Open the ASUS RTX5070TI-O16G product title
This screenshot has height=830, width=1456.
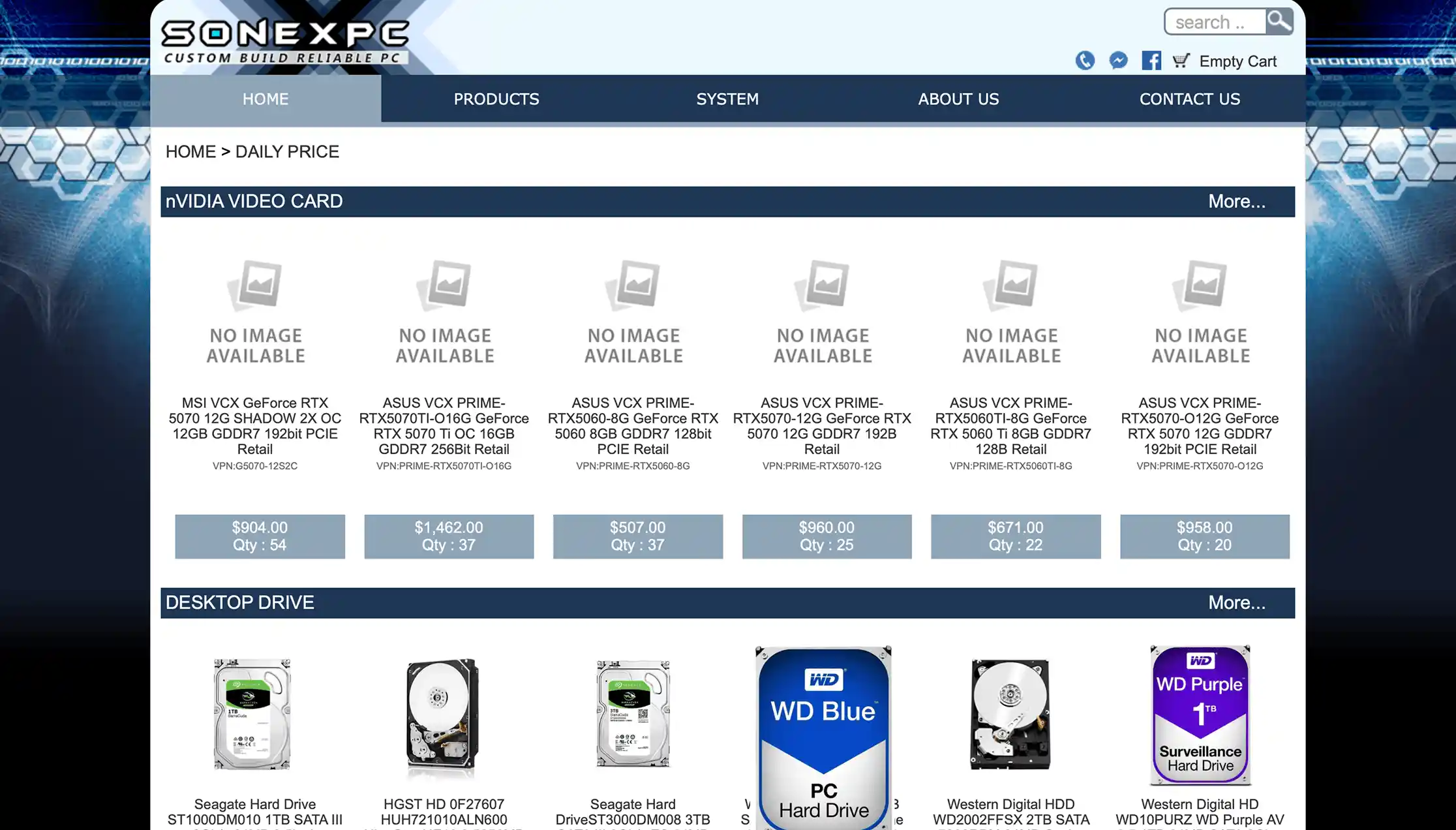[444, 426]
